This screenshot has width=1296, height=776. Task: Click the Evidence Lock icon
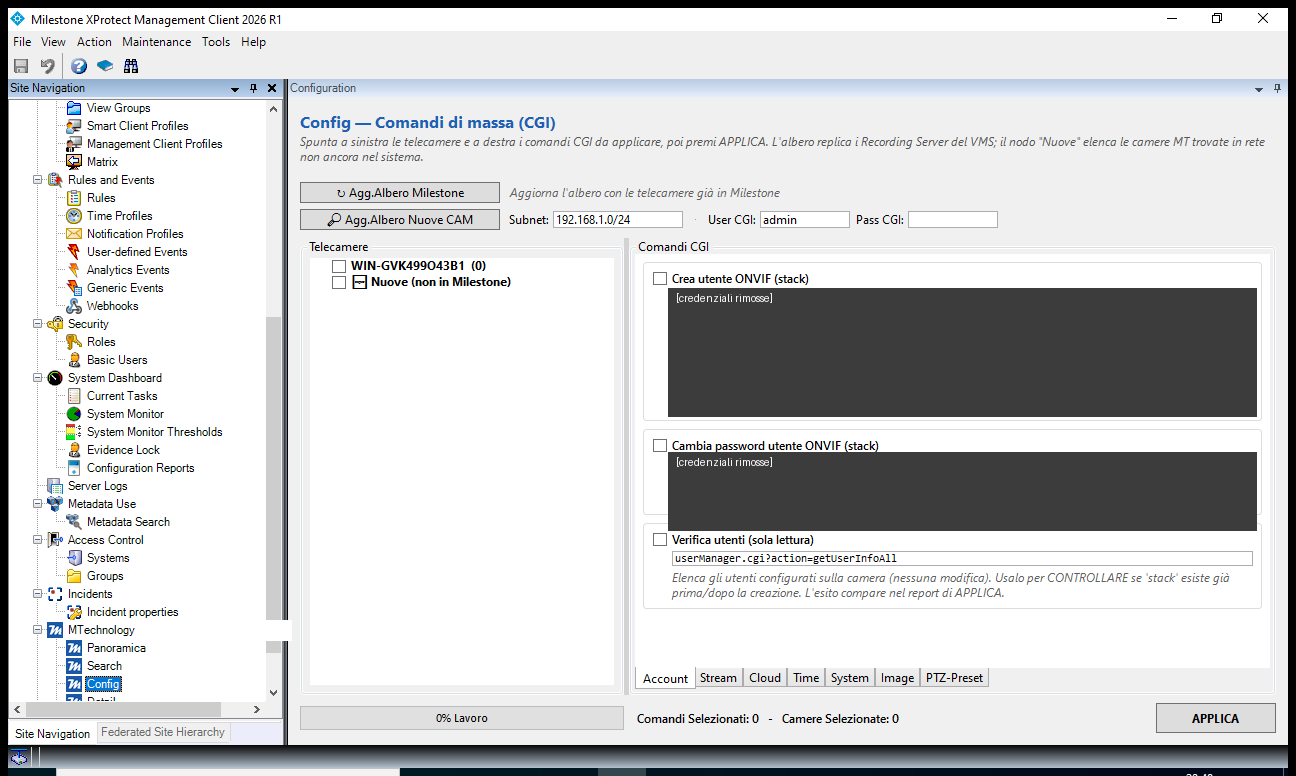[x=74, y=450]
